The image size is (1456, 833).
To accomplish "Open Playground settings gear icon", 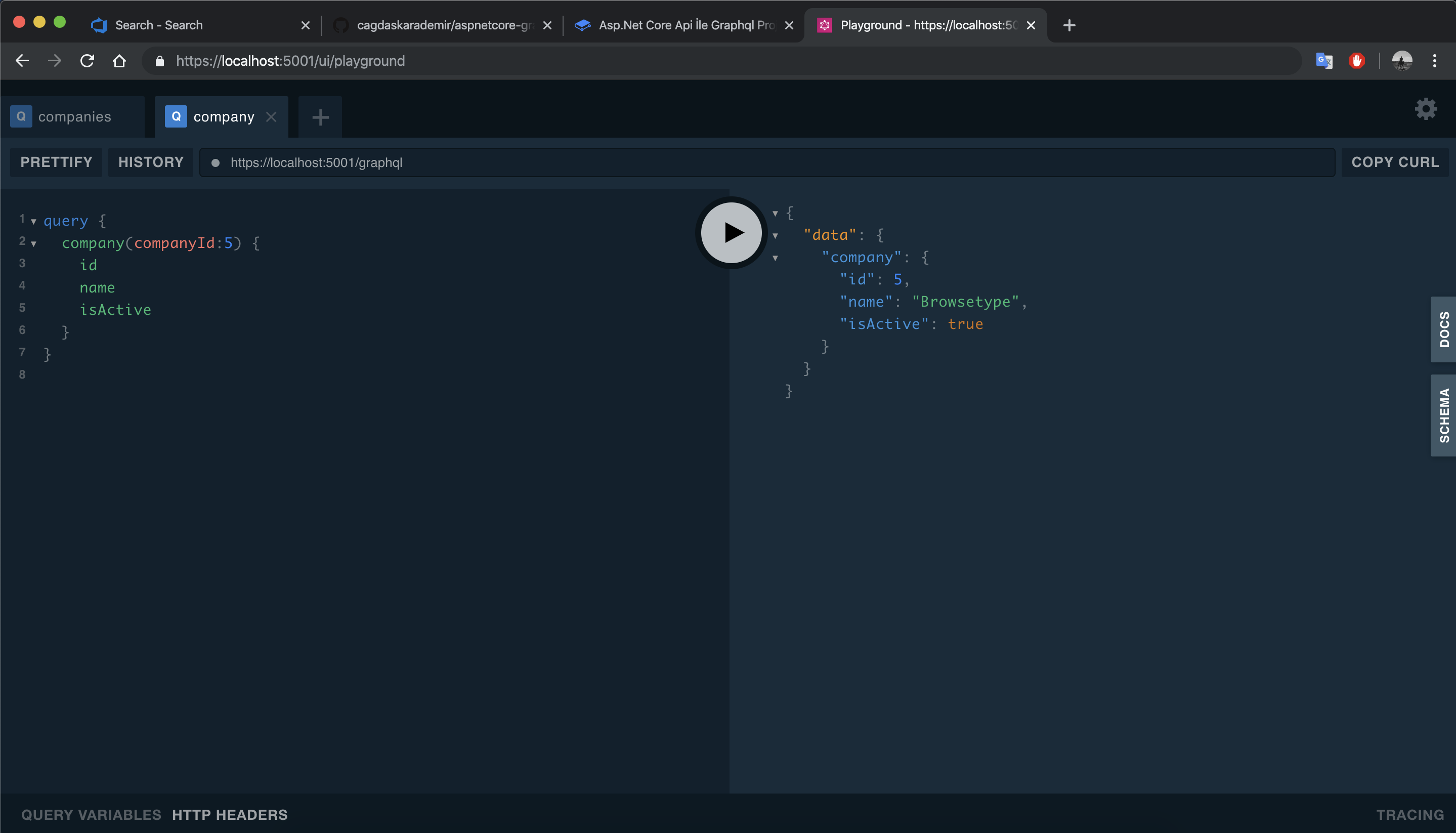I will point(1426,109).
